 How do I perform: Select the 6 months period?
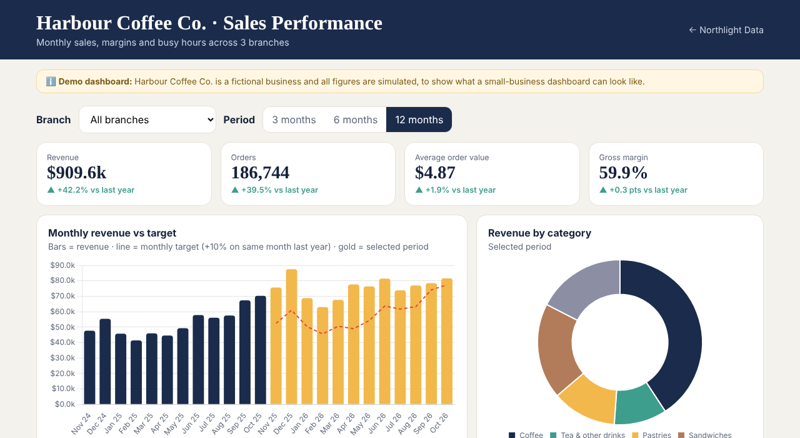click(356, 119)
